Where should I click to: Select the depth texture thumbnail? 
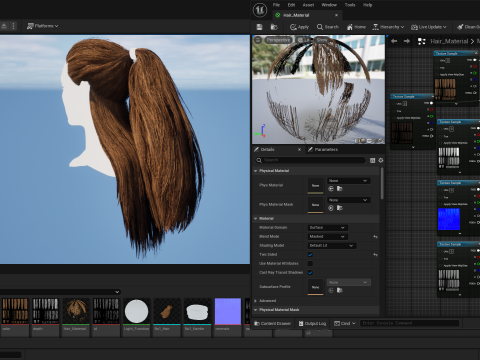click(46, 311)
